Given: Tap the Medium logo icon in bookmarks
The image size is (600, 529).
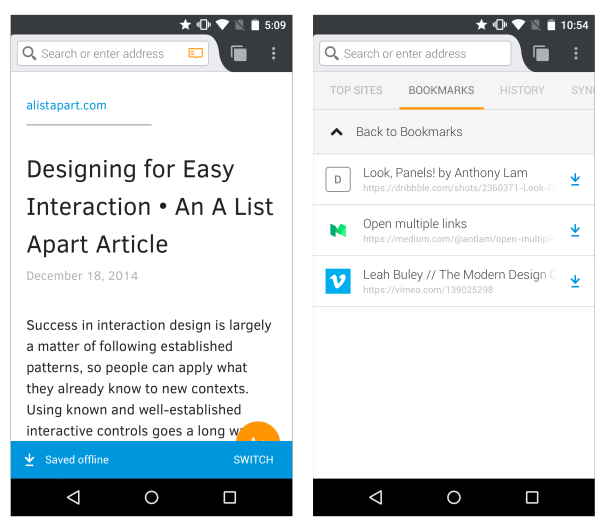Looking at the screenshot, I should (x=338, y=231).
